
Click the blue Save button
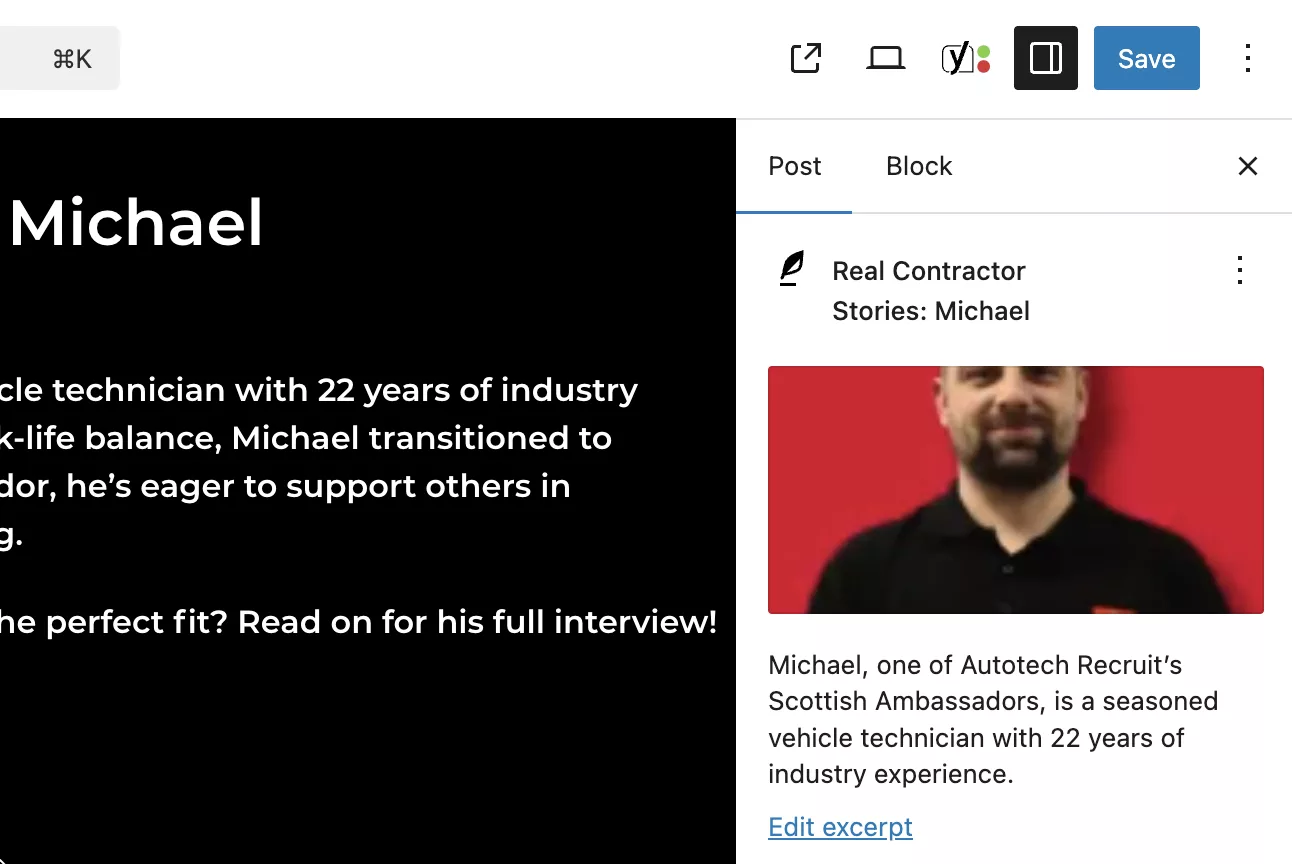1146,59
